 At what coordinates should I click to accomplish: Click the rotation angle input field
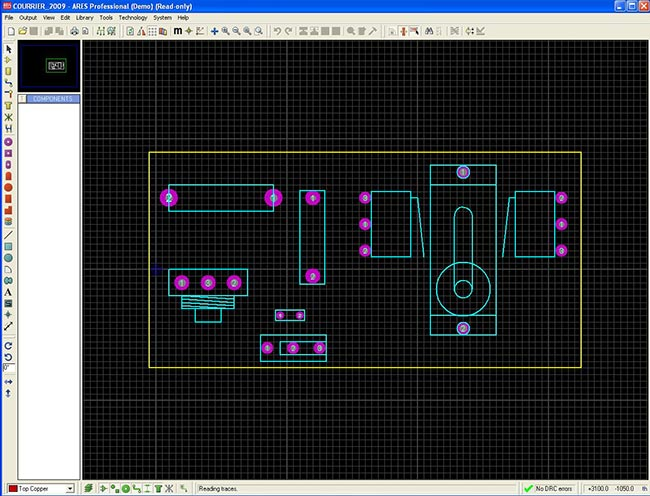click(x=9, y=368)
